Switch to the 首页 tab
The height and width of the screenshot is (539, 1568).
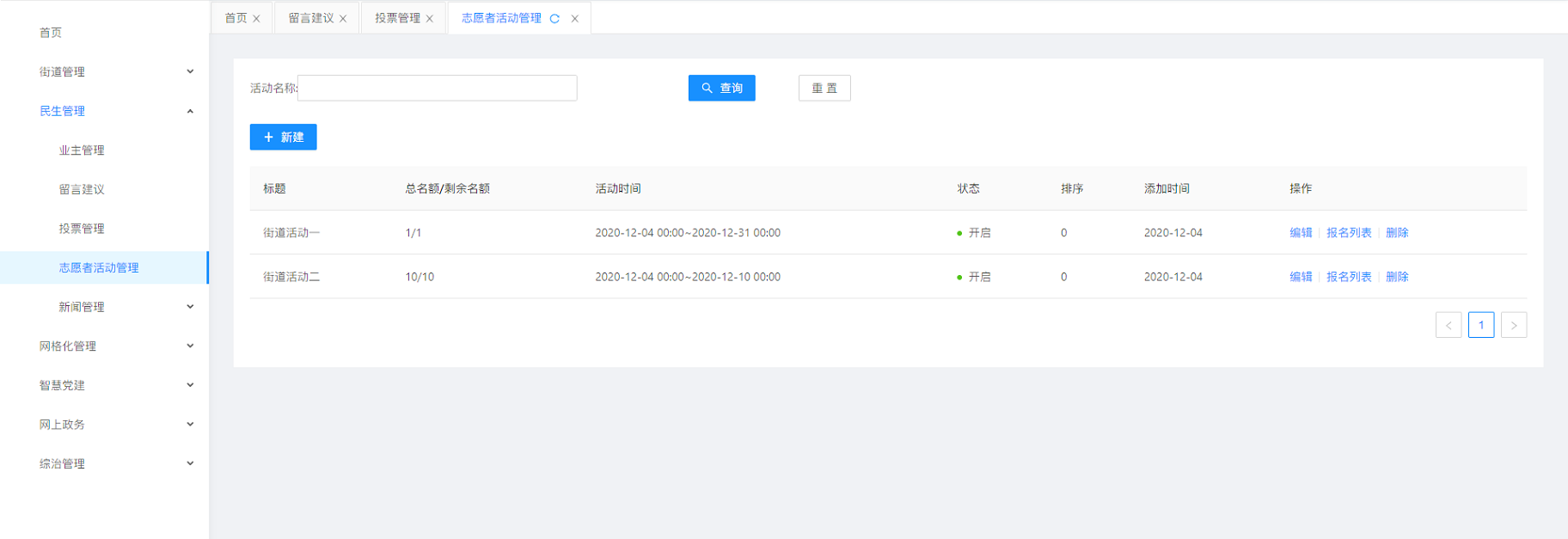[236, 18]
